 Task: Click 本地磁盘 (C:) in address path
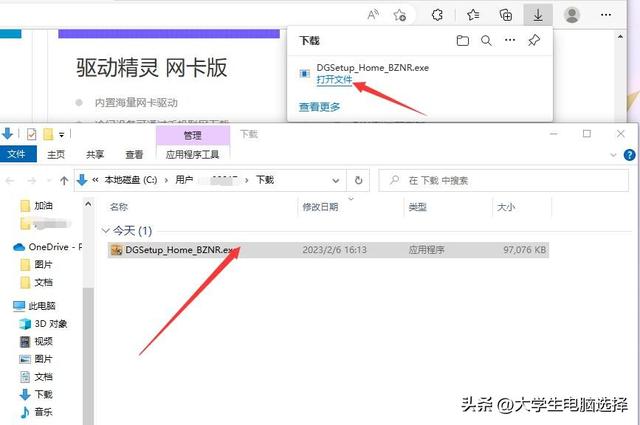131,180
